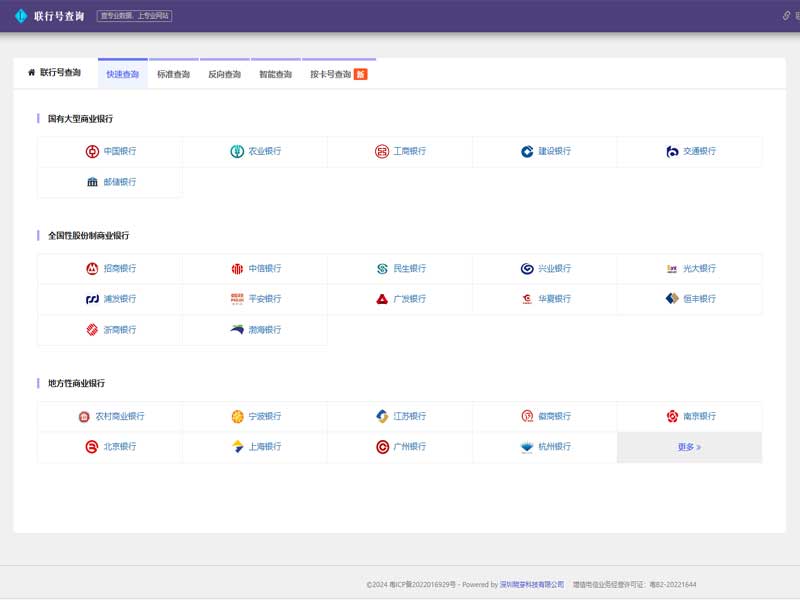Click the 广发银行 triangle logo icon

coord(382,299)
